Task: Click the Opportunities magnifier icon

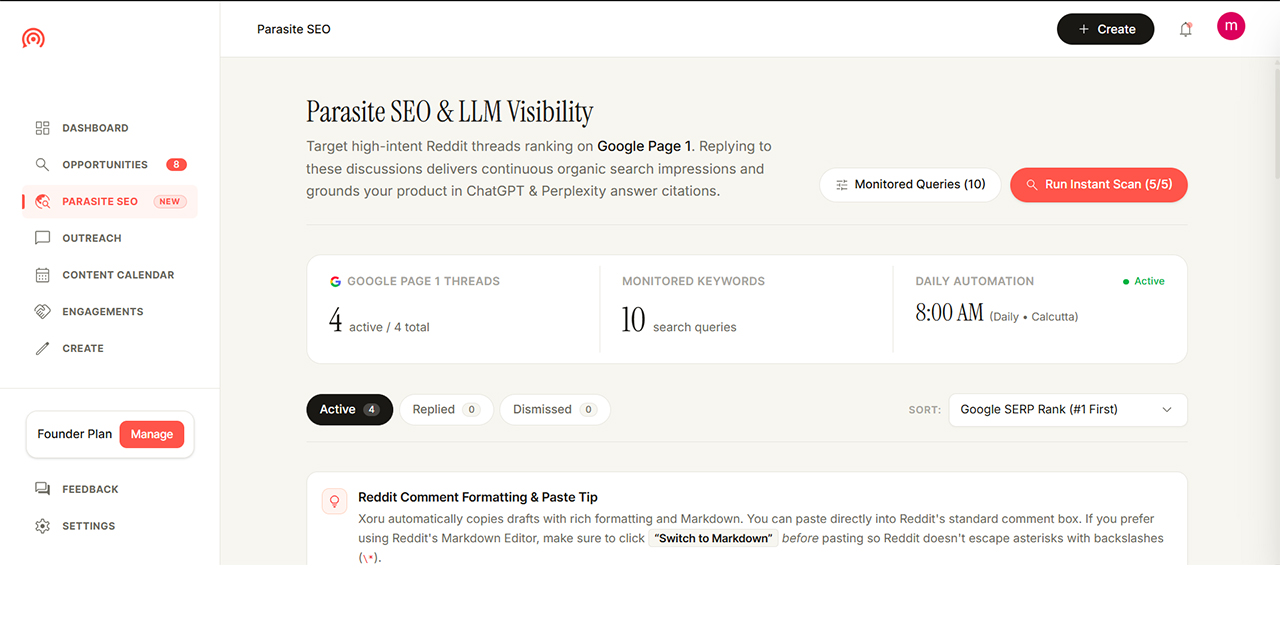Action: tap(42, 165)
